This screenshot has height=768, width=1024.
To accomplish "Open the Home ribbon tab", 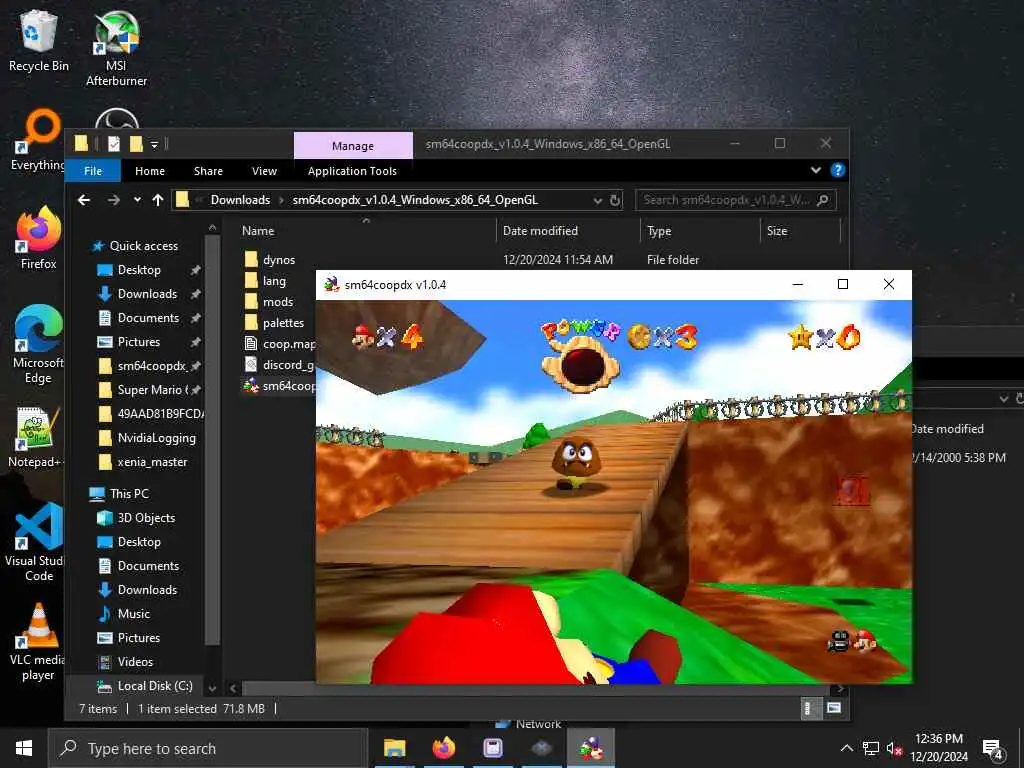I will (x=150, y=171).
